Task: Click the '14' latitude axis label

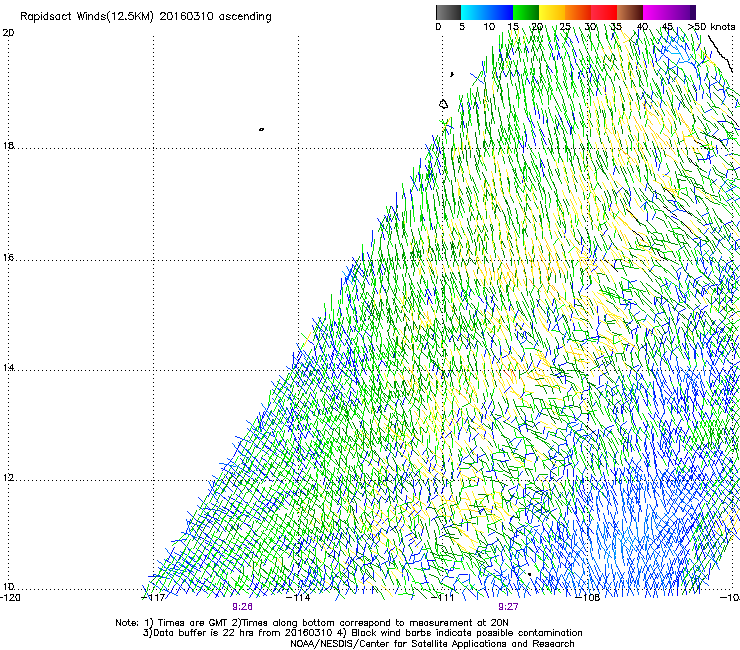Action: click(8, 368)
